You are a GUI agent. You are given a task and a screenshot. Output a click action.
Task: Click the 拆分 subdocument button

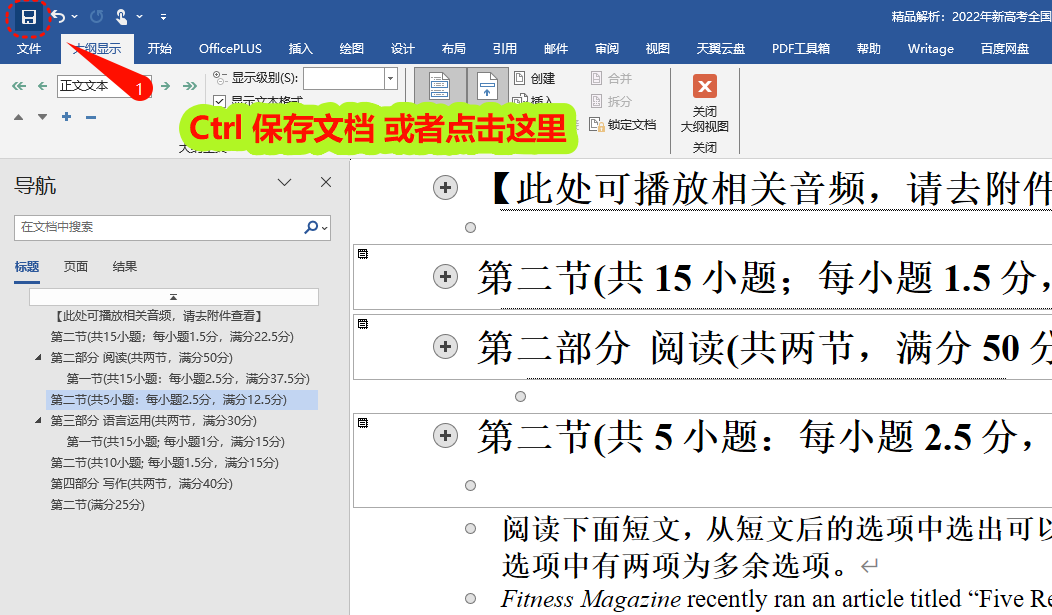pyautogui.click(x=611, y=101)
